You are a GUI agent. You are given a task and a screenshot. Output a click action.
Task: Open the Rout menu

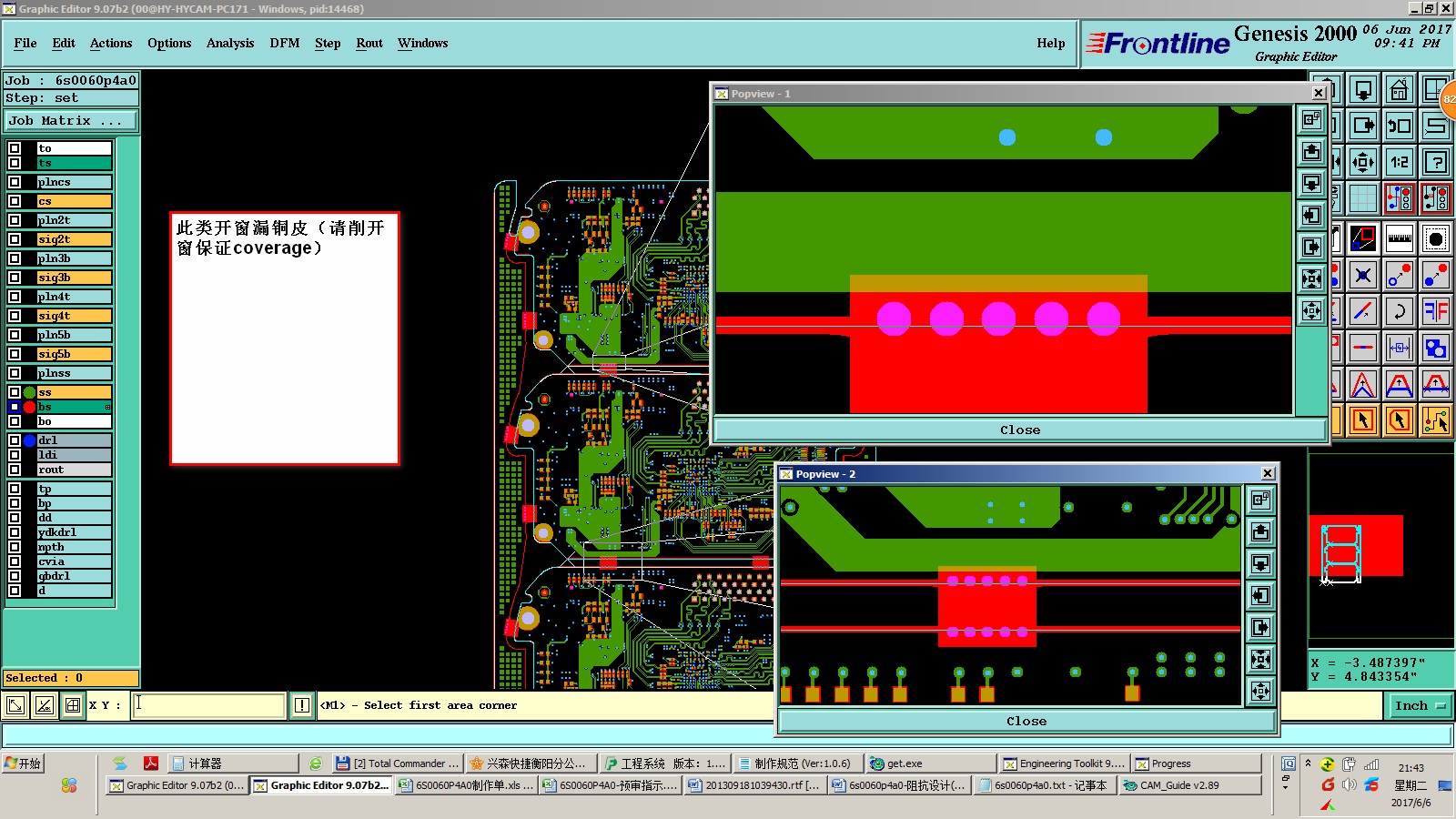pyautogui.click(x=369, y=43)
